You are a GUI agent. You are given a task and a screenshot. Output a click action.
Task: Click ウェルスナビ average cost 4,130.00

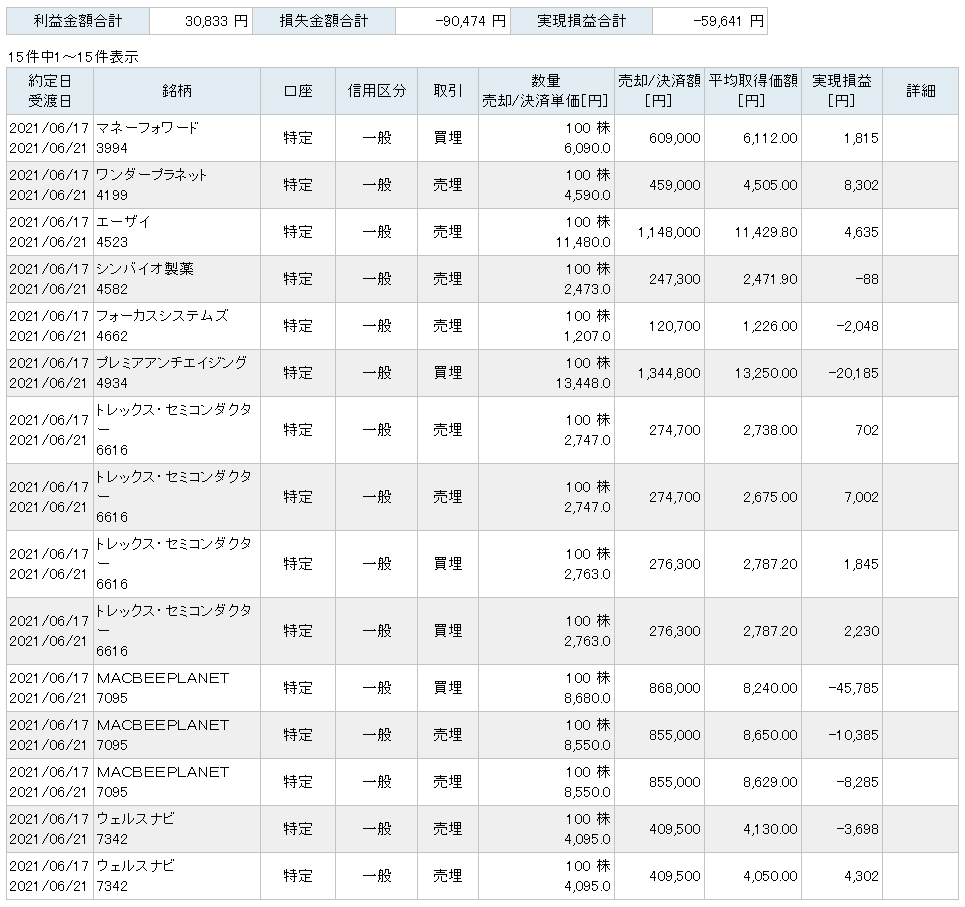(770, 829)
